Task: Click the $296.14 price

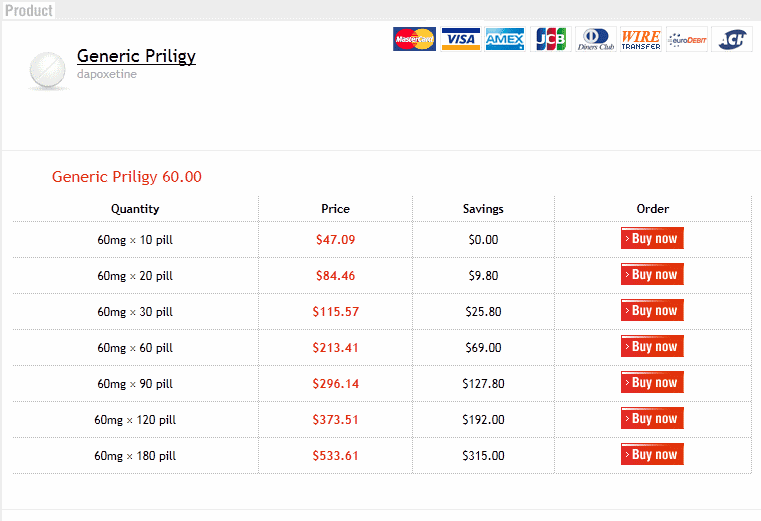Action: pyautogui.click(x=335, y=384)
